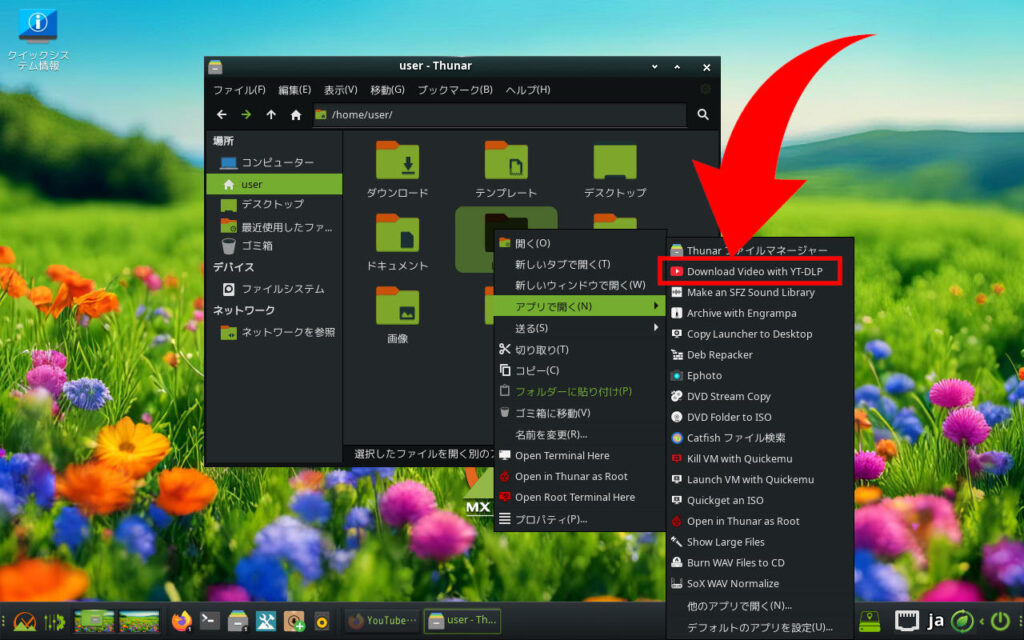The image size is (1024, 640).
Task: Open the 移動(G) menu
Action: 387,89
